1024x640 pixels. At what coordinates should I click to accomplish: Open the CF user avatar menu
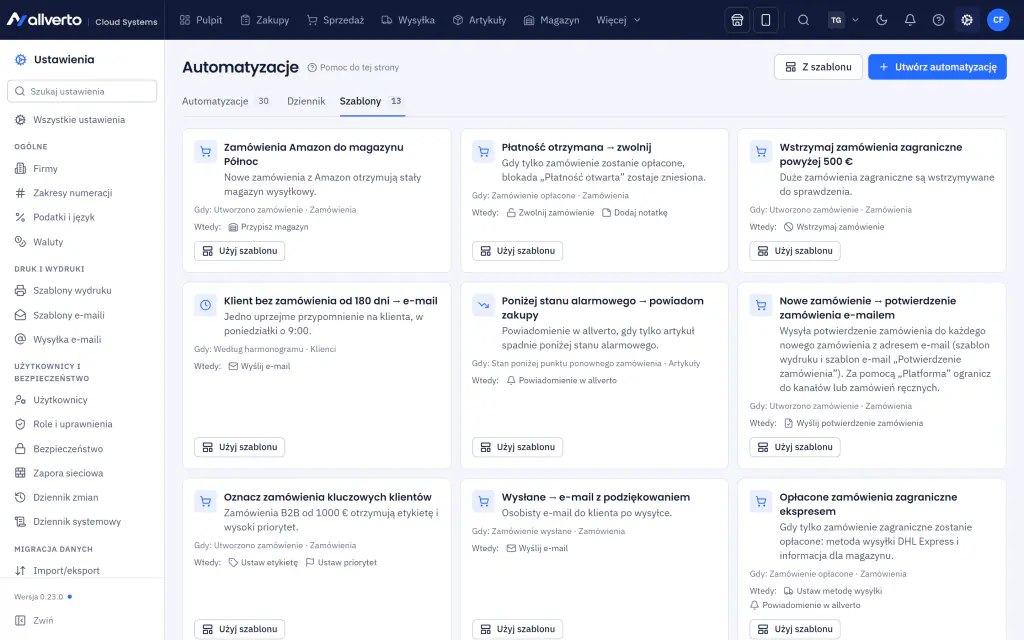998,20
